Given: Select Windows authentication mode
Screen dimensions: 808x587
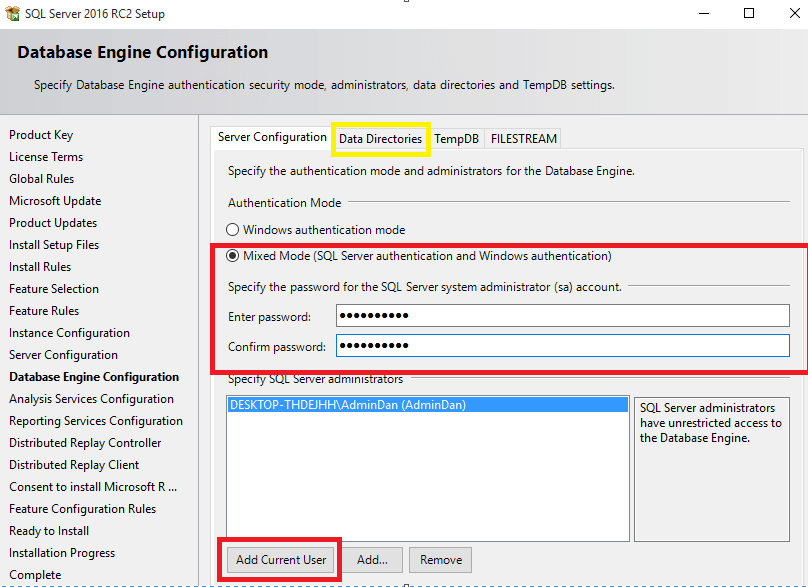Looking at the screenshot, I should pos(232,229).
